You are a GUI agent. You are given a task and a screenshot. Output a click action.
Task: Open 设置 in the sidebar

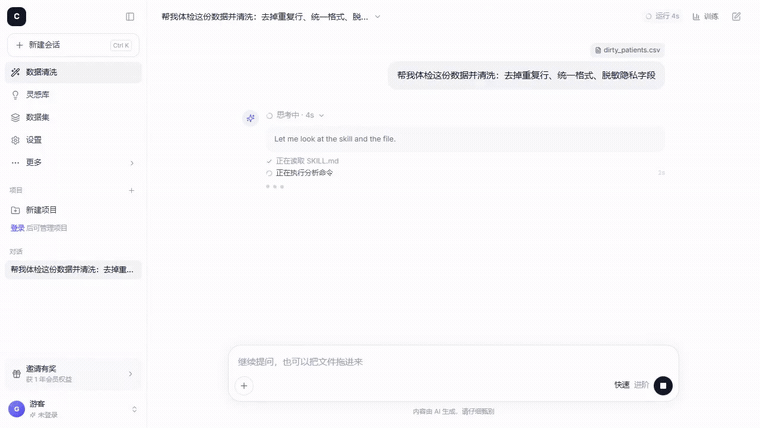(x=73, y=140)
